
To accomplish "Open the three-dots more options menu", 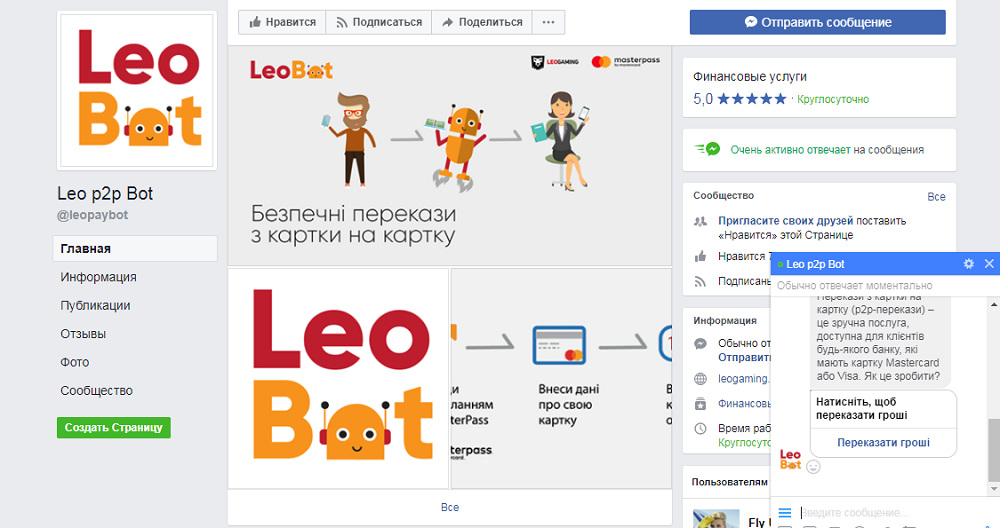I will pyautogui.click(x=548, y=22).
